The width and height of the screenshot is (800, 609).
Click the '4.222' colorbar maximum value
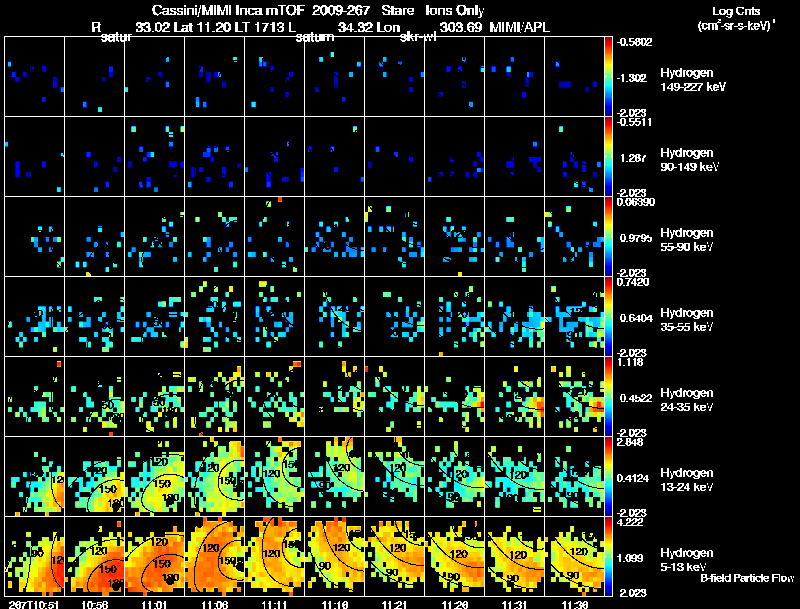click(x=630, y=522)
